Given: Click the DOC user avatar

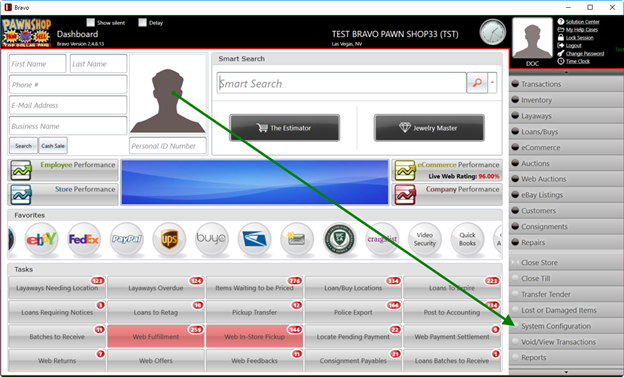Looking at the screenshot, I should pos(532,39).
